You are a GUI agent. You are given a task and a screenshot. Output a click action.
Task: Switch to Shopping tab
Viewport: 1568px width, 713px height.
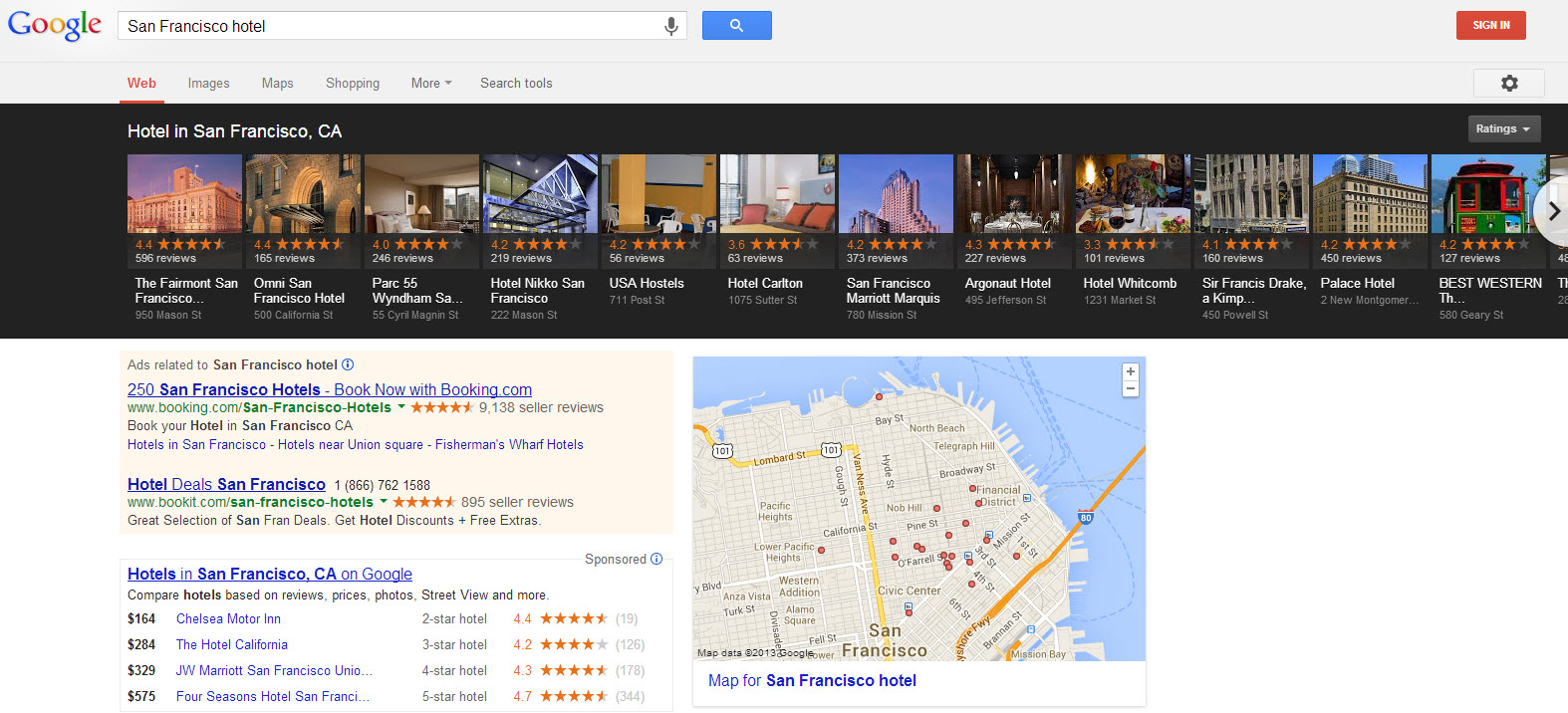[353, 84]
